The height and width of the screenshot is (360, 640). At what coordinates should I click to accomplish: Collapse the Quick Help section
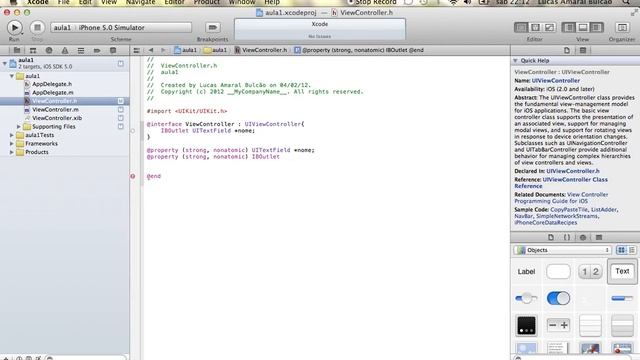point(515,60)
